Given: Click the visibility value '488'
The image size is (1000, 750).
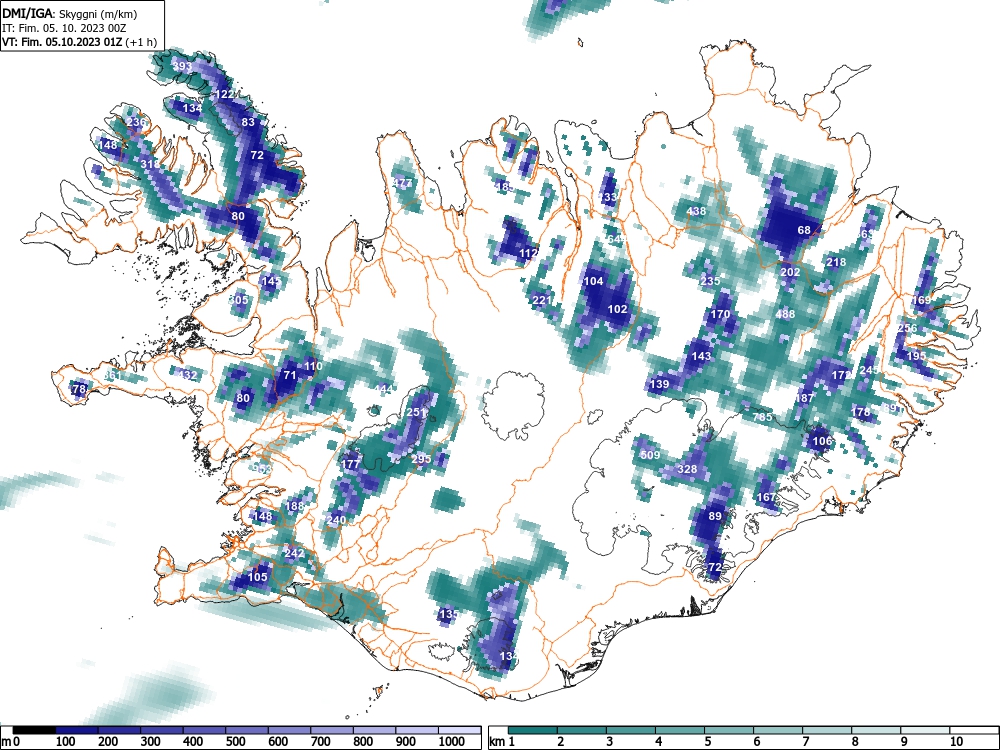Looking at the screenshot, I should point(786,314).
